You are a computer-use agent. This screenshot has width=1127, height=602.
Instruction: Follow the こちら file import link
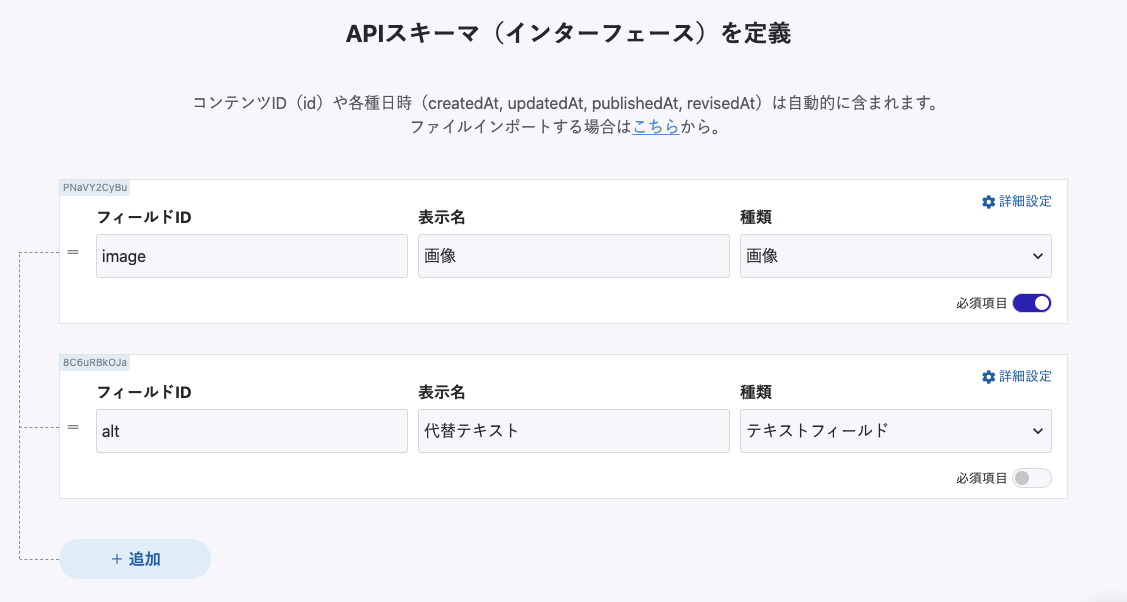[x=656, y=127]
